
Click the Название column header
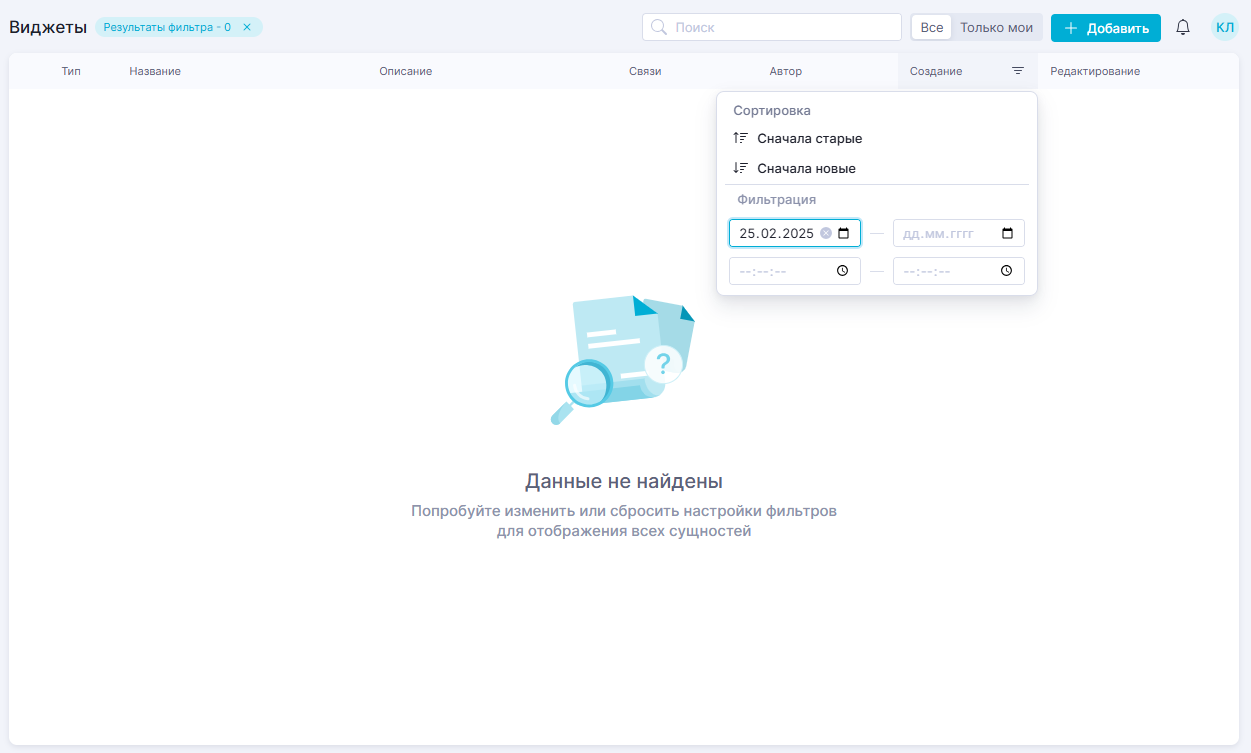pyautogui.click(x=155, y=72)
